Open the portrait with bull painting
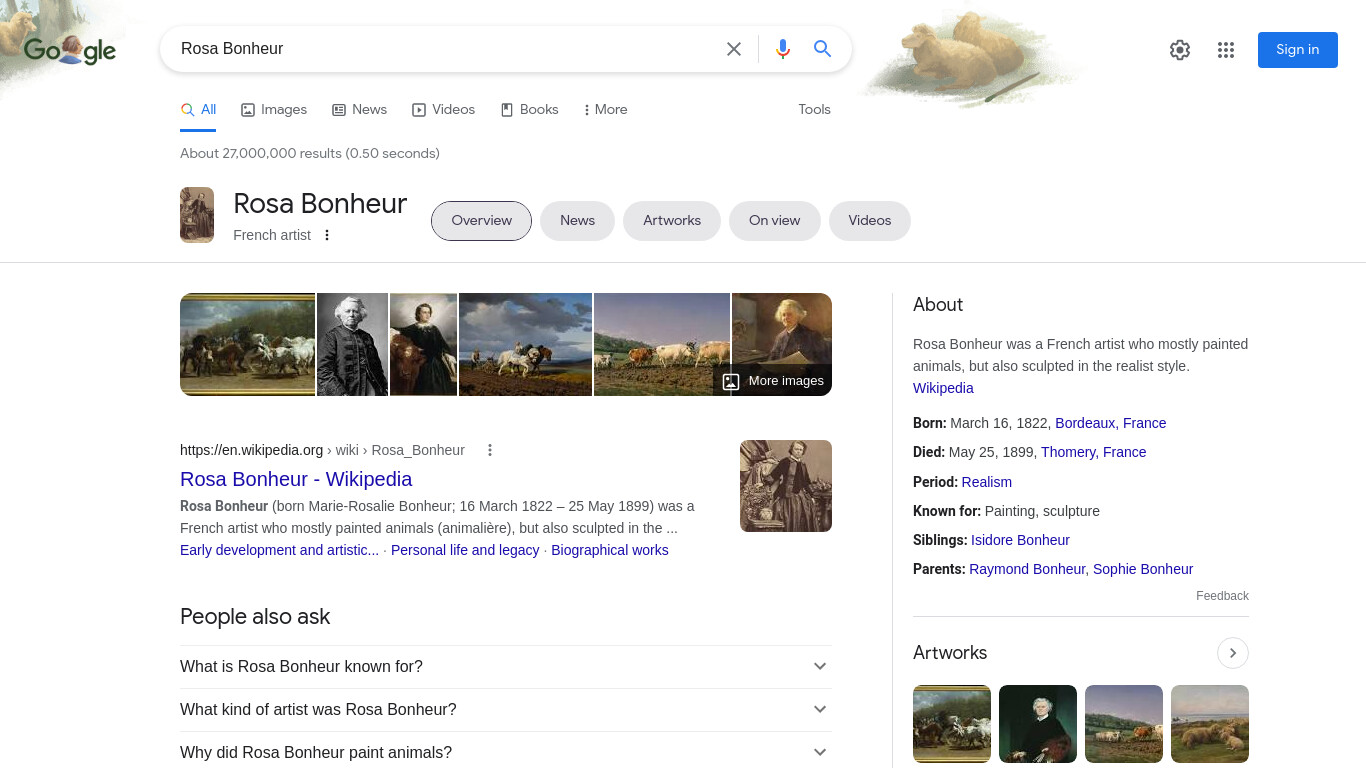1366x768 pixels. 423,344
